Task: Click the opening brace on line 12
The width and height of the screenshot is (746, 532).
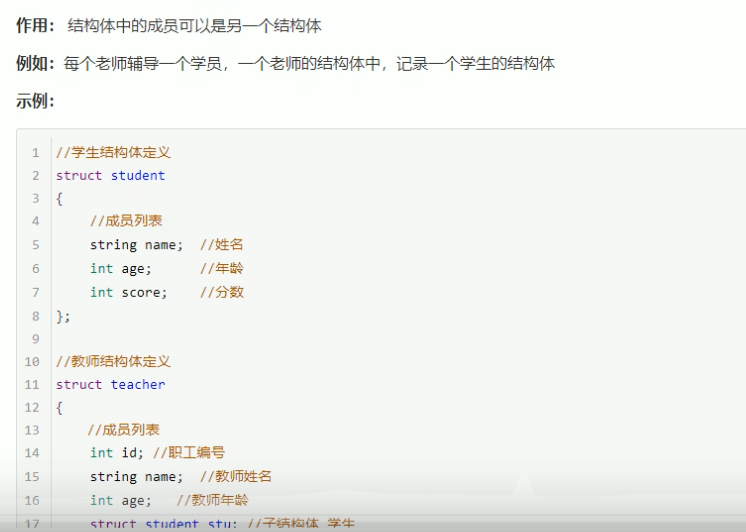Action: point(59,408)
